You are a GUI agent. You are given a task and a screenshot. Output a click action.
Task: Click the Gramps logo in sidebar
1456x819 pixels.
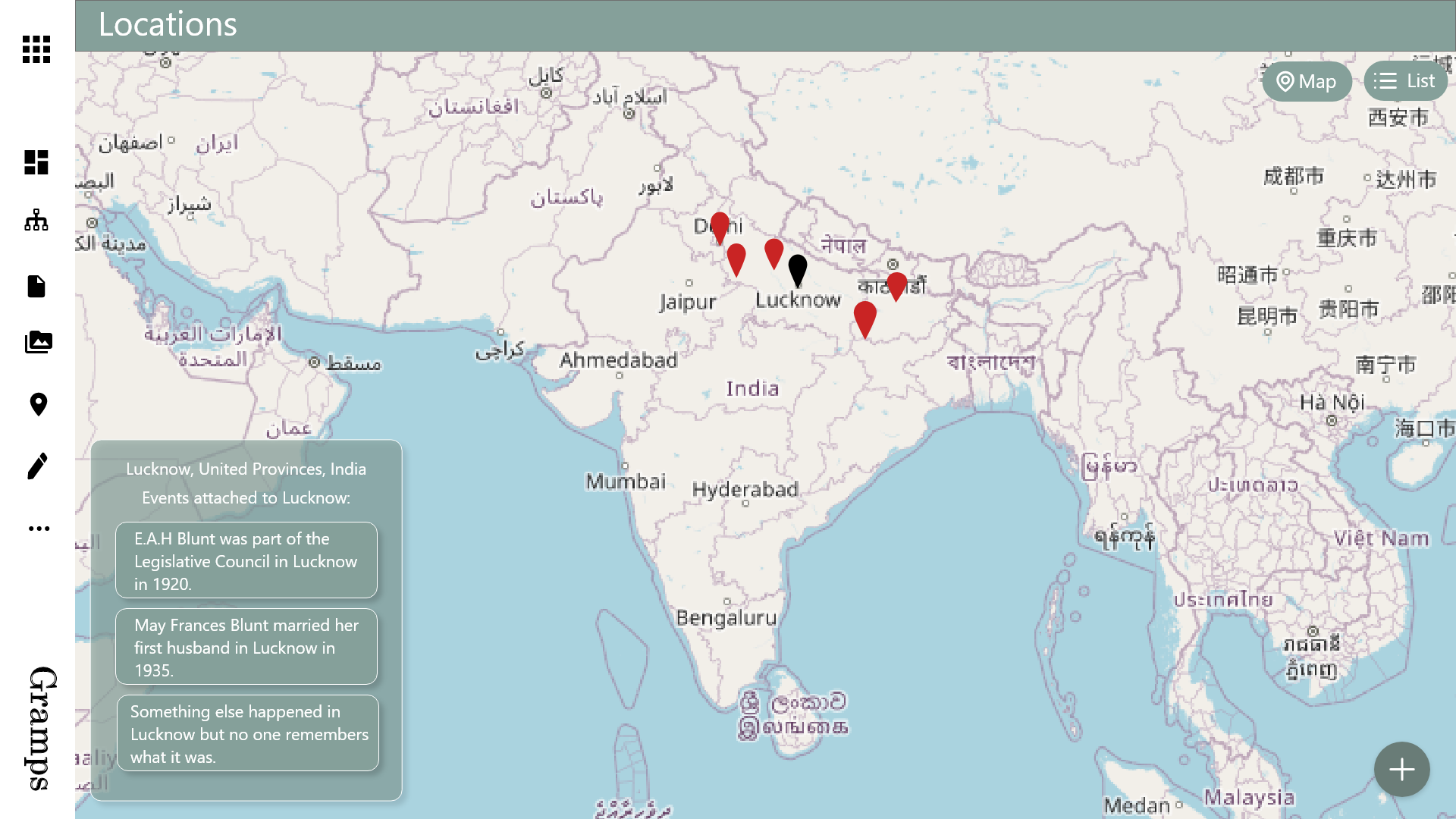(42, 729)
